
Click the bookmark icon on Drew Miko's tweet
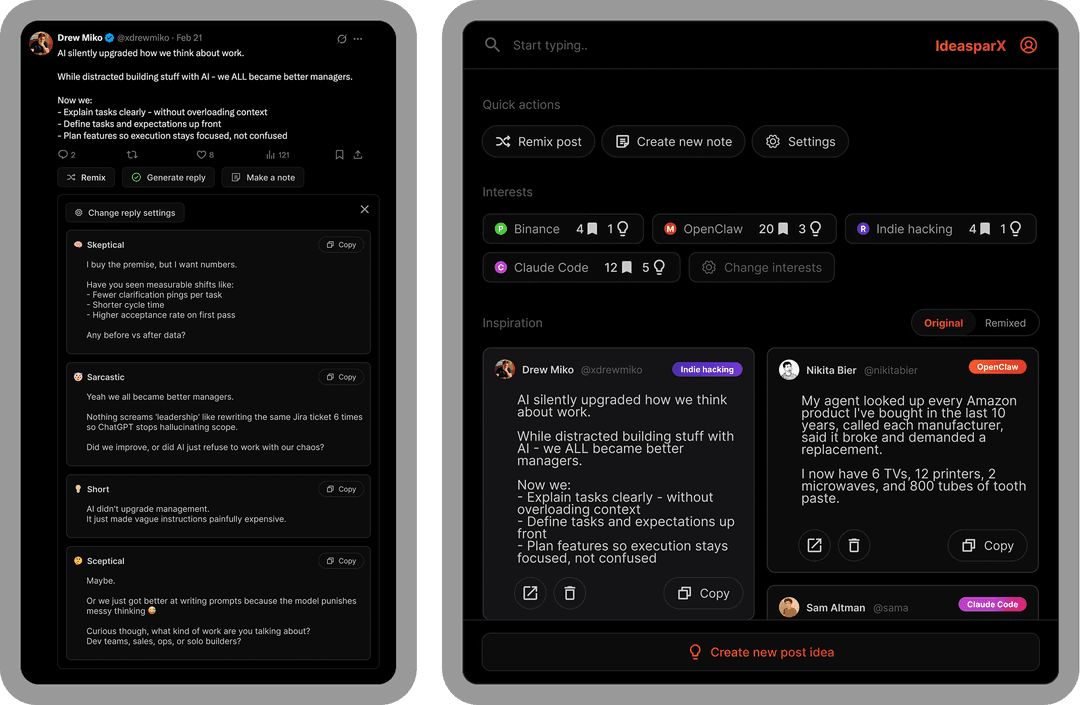coord(340,155)
